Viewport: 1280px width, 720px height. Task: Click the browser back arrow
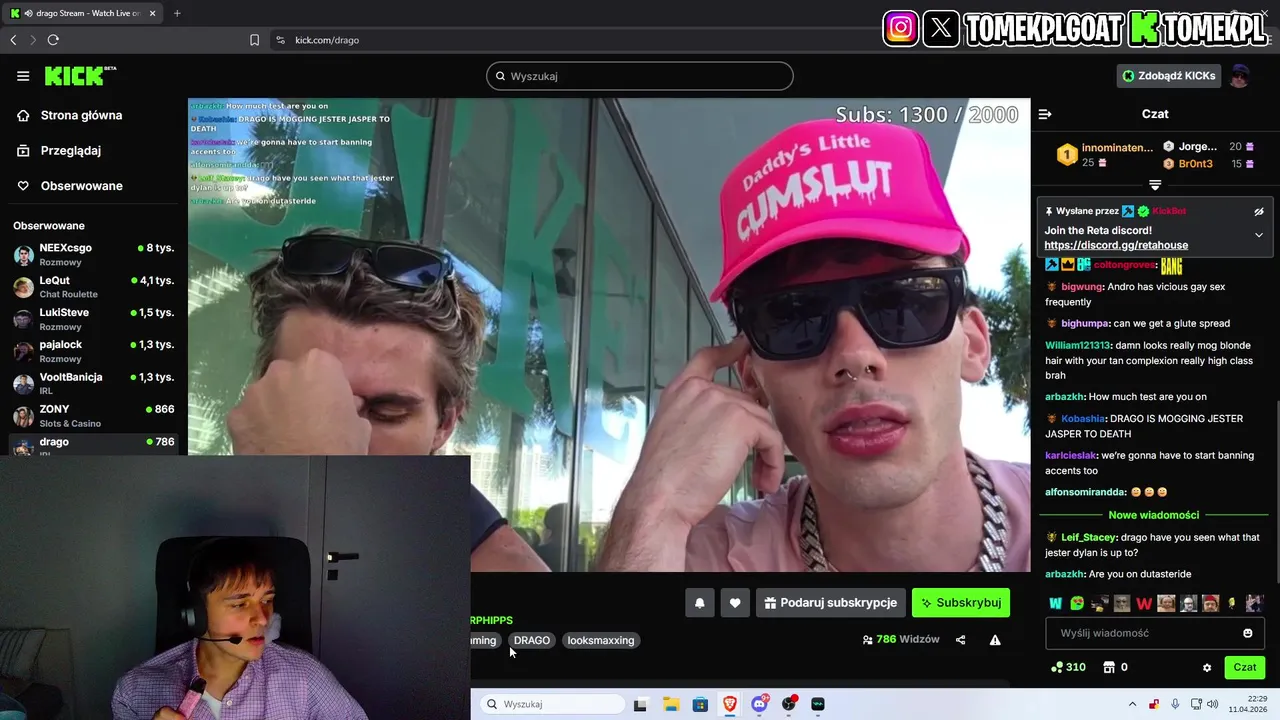[13, 40]
